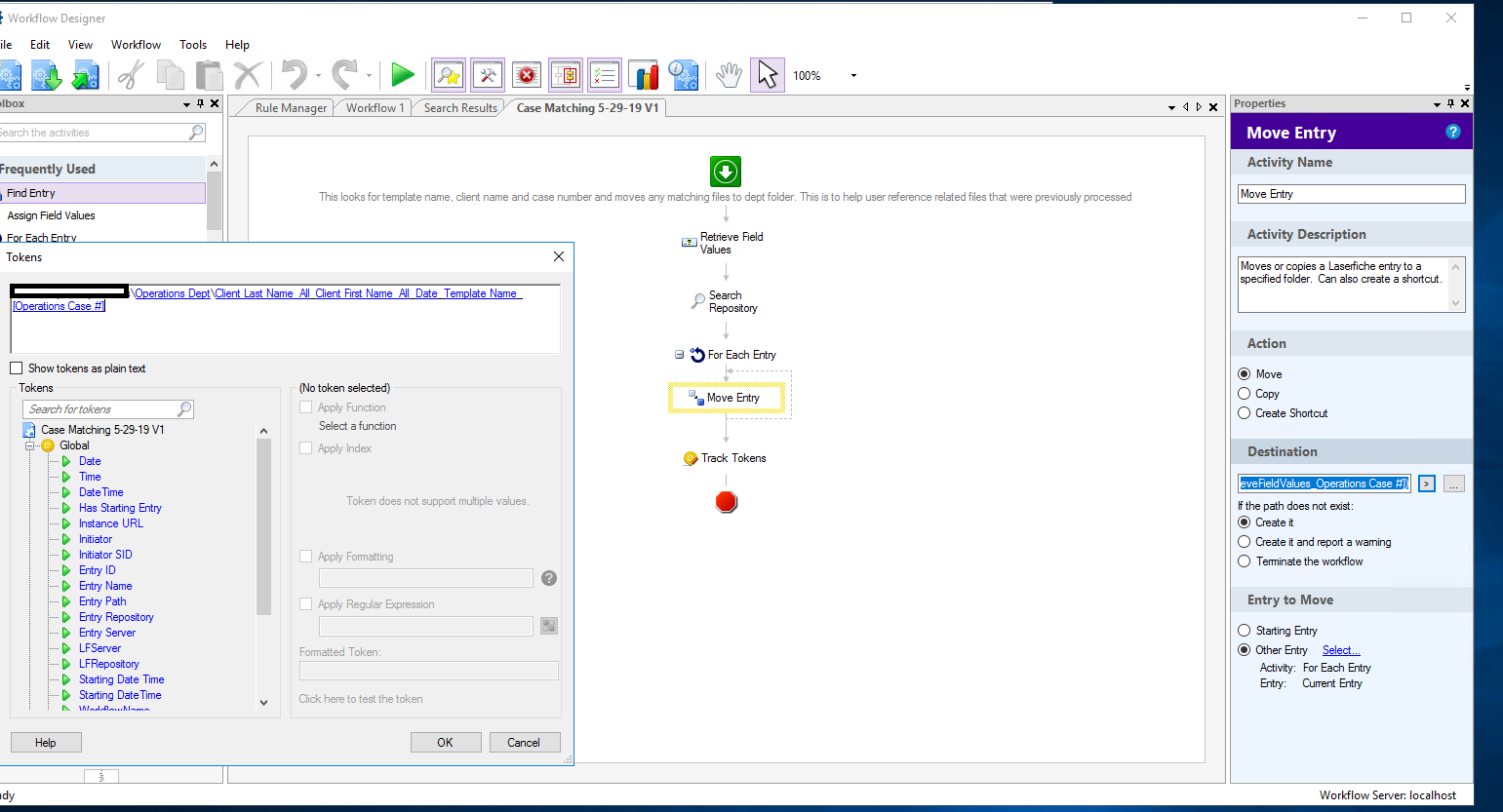Choose Terminate the workflow option
This screenshot has height=812, width=1503.
[1245, 561]
